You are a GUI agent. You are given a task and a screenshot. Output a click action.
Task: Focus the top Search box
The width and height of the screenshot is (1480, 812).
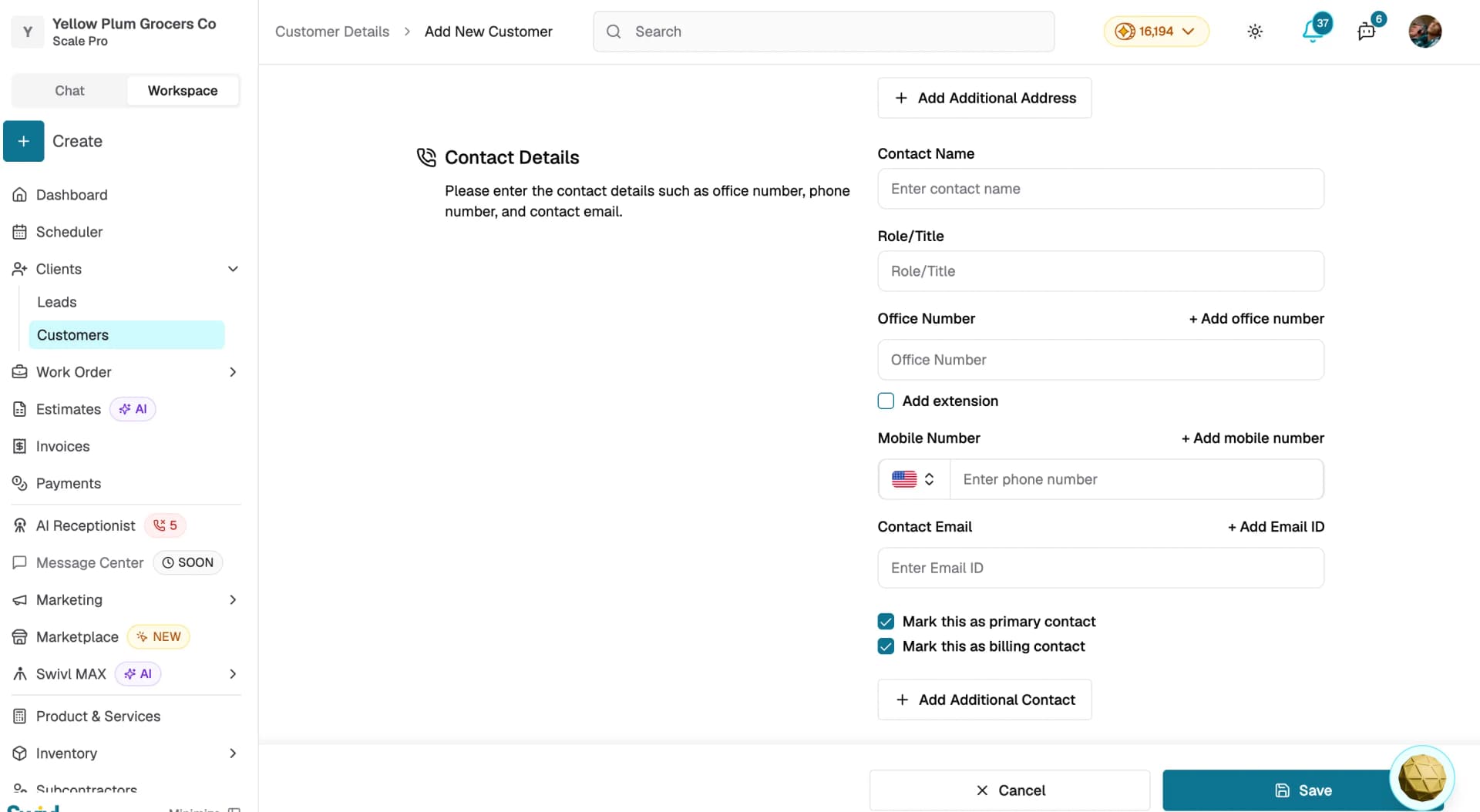click(823, 32)
